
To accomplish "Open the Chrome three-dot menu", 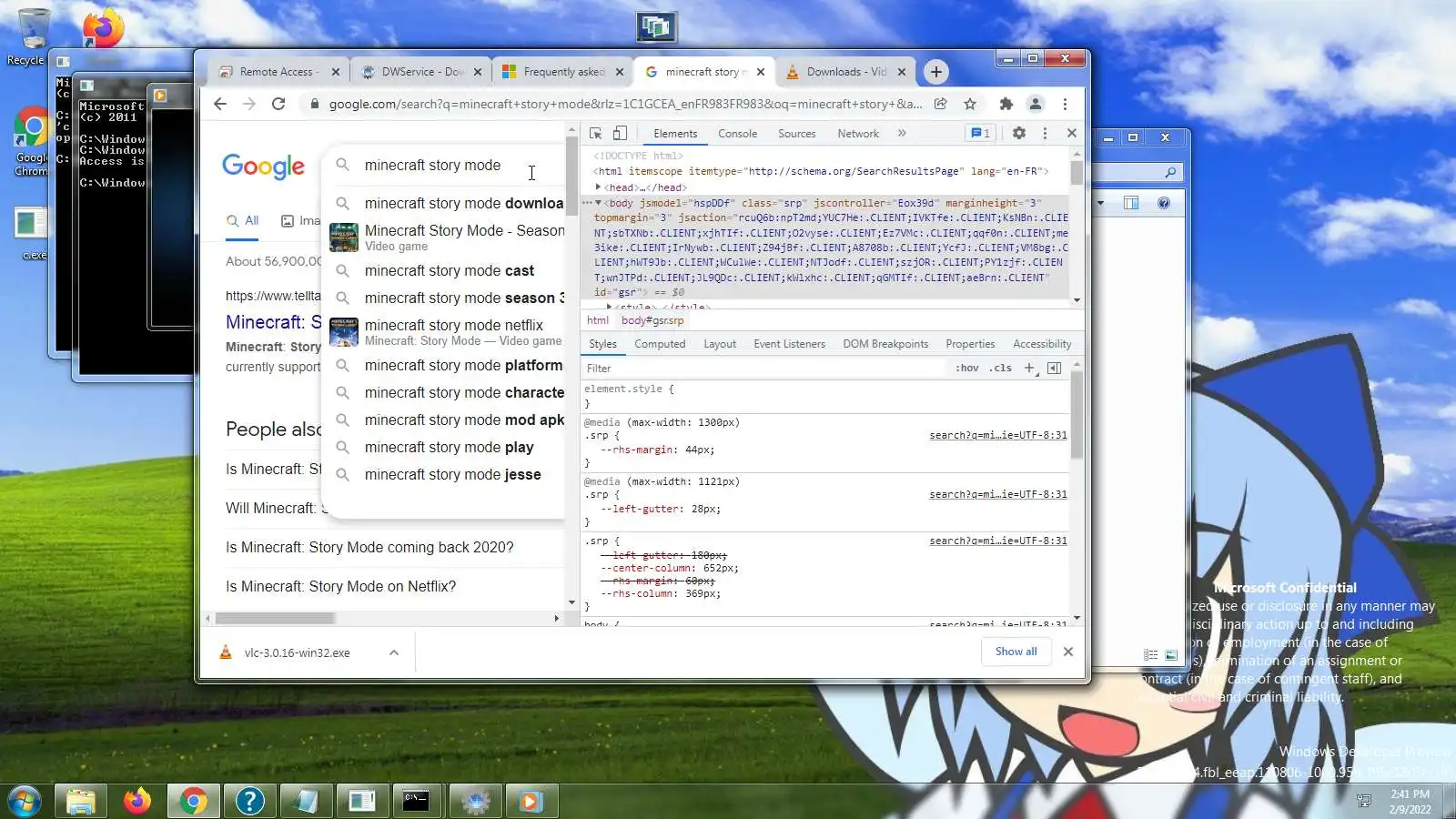I will [1065, 104].
